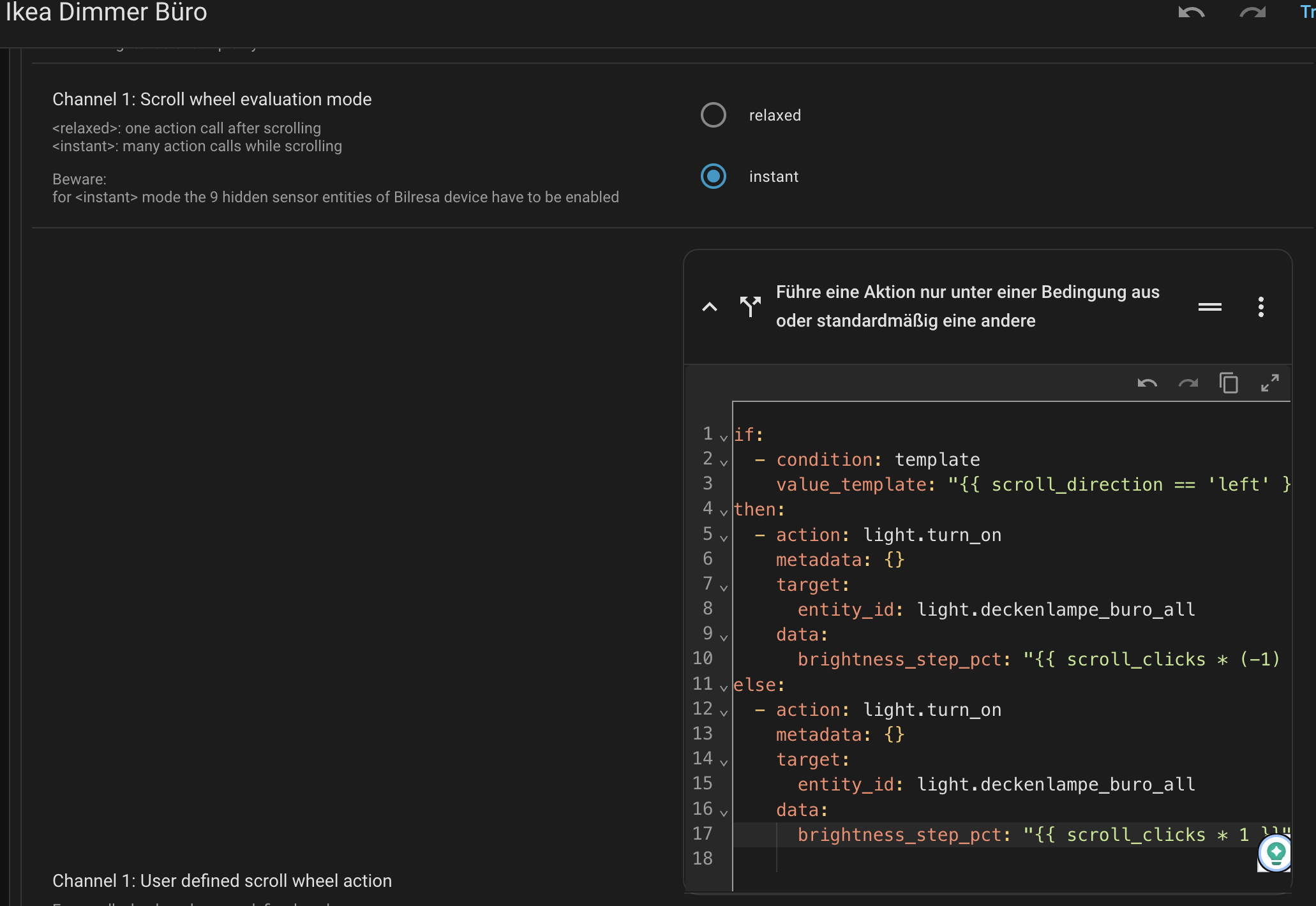The width and height of the screenshot is (1316, 906).
Task: Copy the YAML code with clipboard icon
Action: (1229, 383)
